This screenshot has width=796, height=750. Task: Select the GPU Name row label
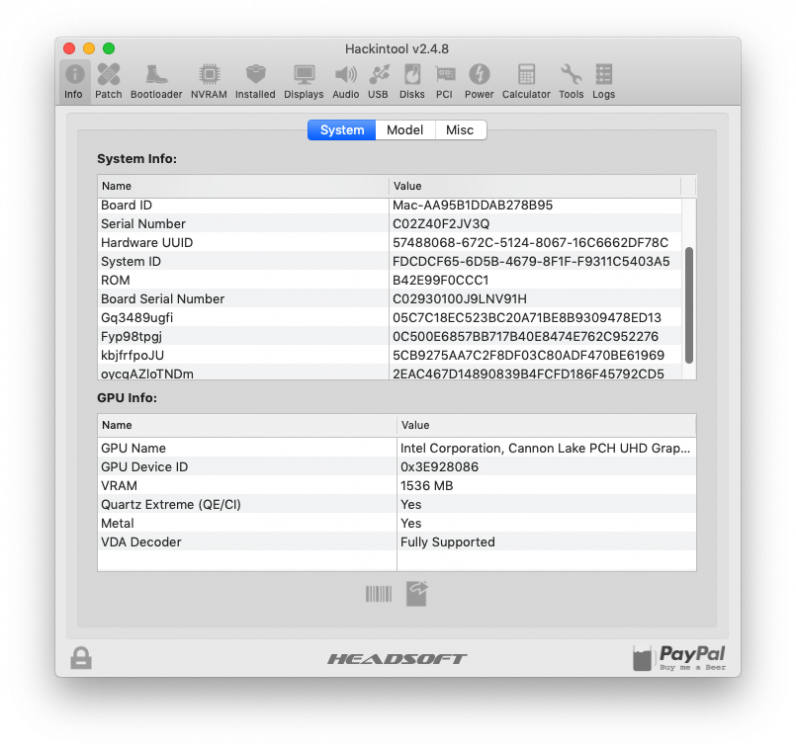134,448
